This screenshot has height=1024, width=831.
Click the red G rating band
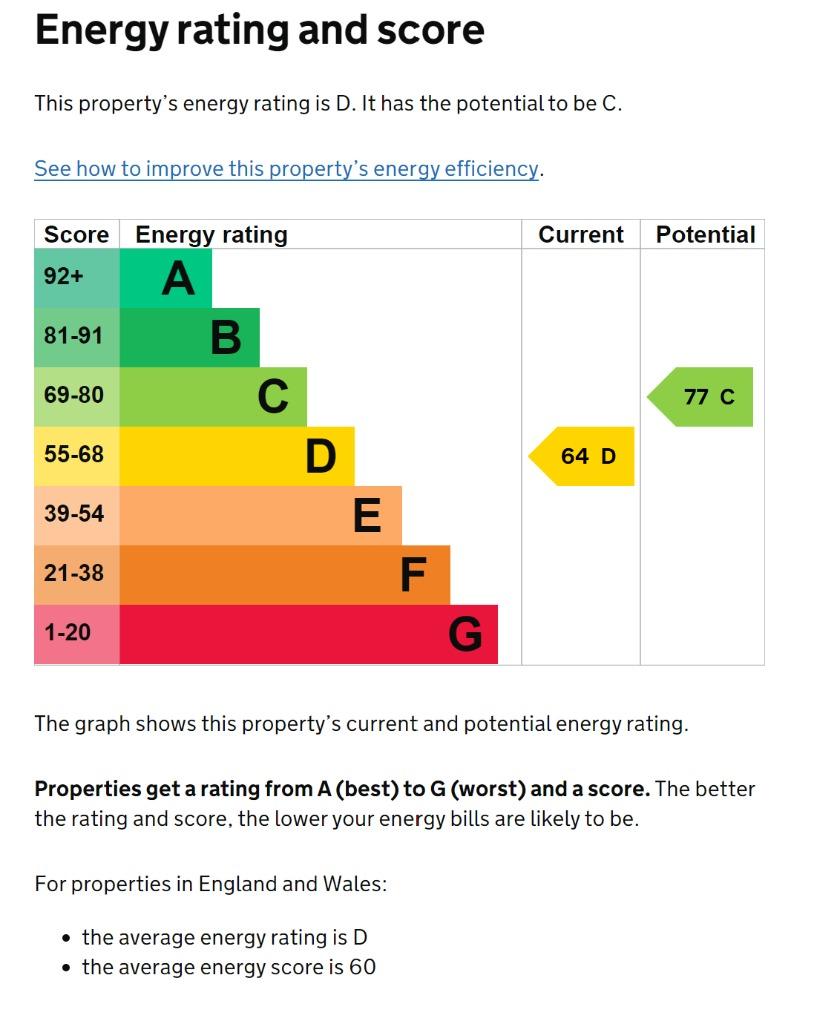tap(308, 634)
